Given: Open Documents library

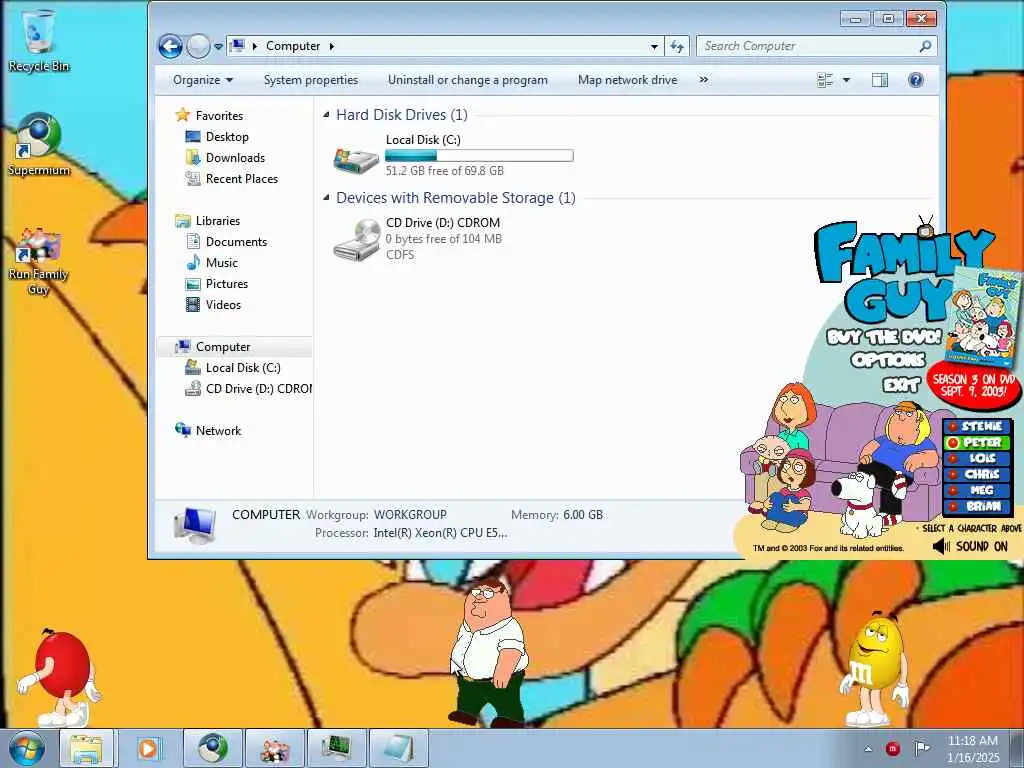Looking at the screenshot, I should (x=236, y=242).
